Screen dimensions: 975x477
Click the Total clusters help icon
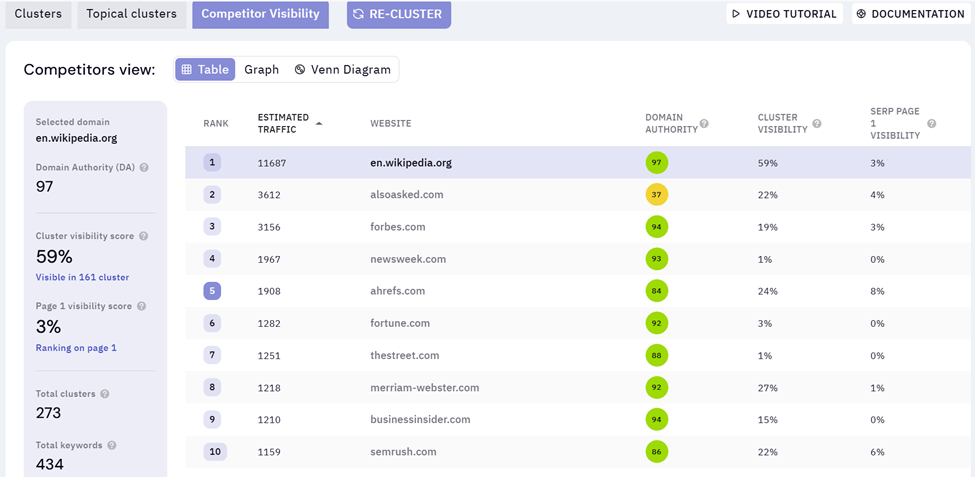tap(104, 394)
